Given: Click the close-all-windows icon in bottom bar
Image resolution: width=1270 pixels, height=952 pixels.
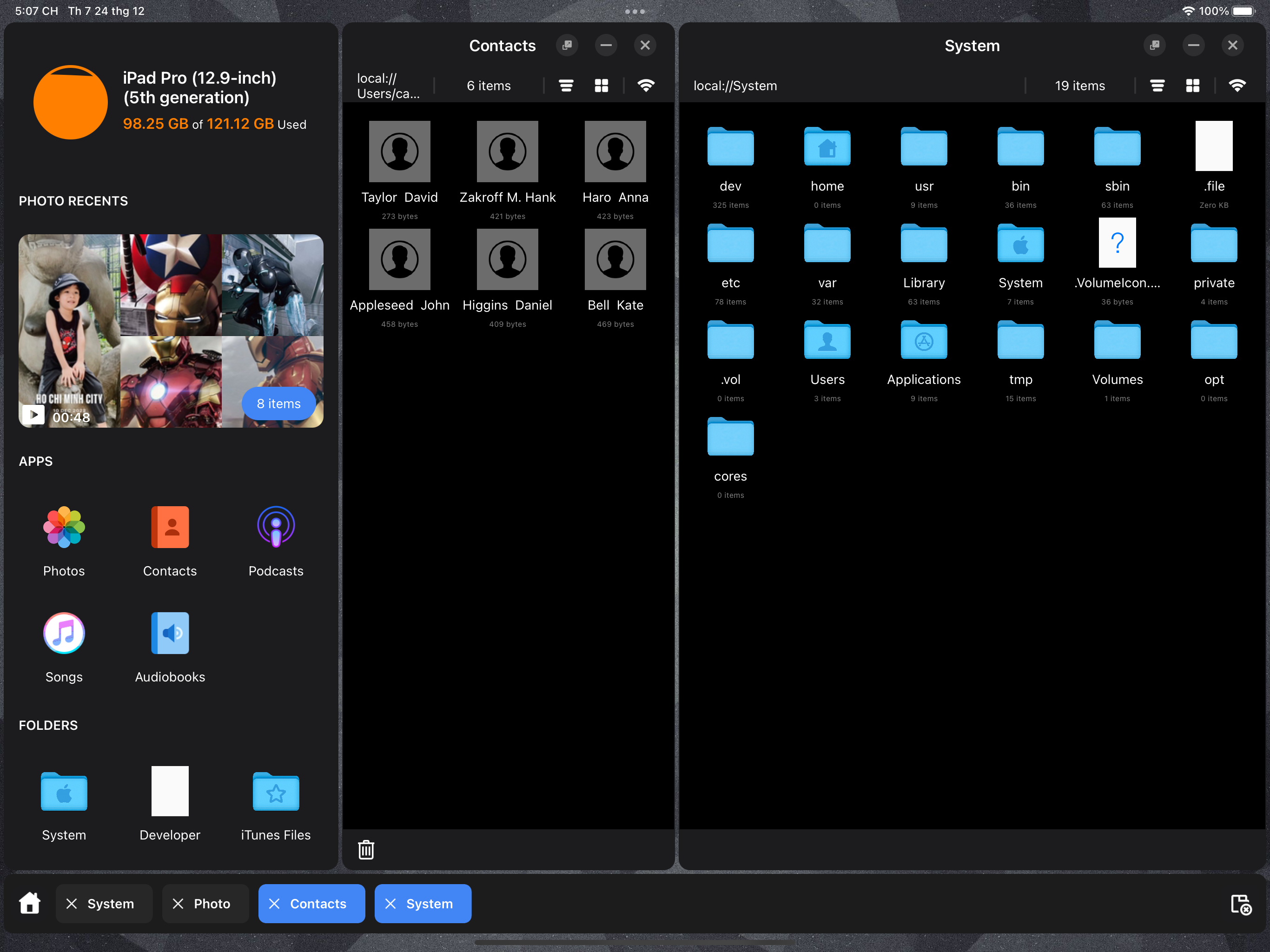Looking at the screenshot, I should 1241,904.
